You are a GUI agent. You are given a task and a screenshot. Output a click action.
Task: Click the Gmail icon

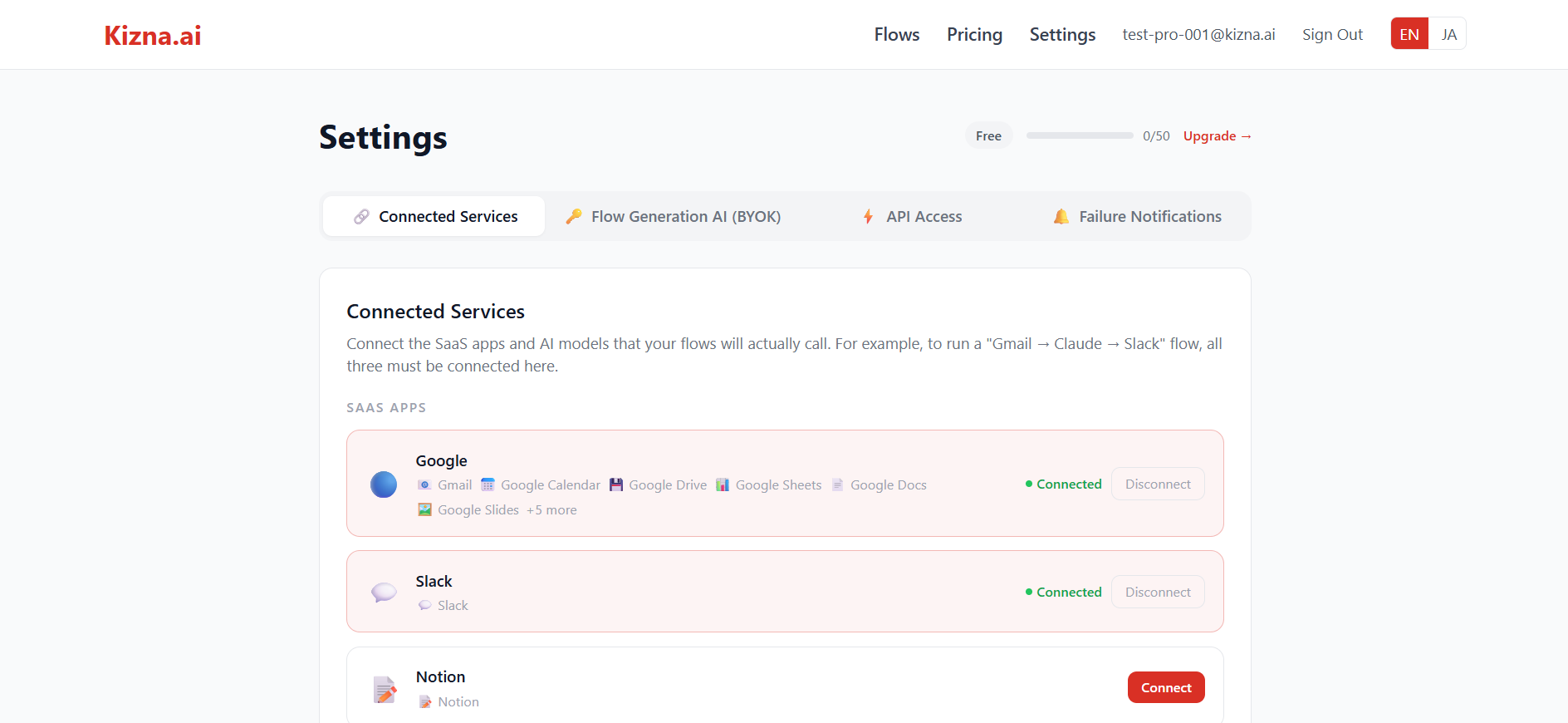pos(424,484)
